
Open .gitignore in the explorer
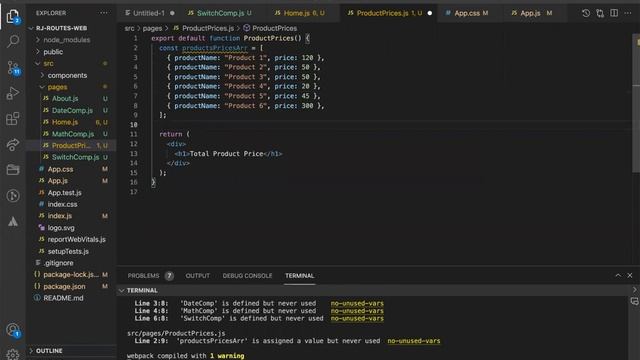pos(71,263)
